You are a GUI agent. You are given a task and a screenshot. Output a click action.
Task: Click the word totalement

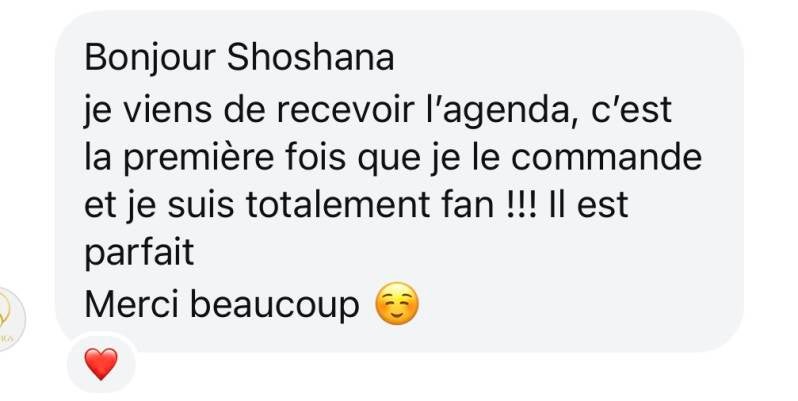(338, 205)
